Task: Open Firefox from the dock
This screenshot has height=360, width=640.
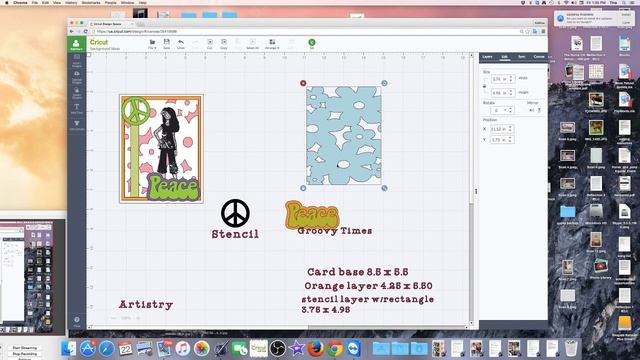Action: (316, 349)
